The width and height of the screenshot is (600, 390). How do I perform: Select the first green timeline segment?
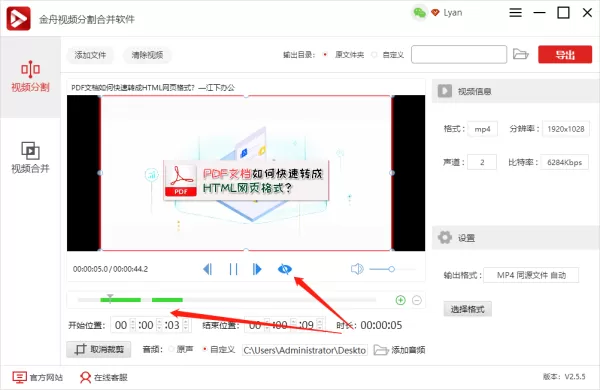121,300
